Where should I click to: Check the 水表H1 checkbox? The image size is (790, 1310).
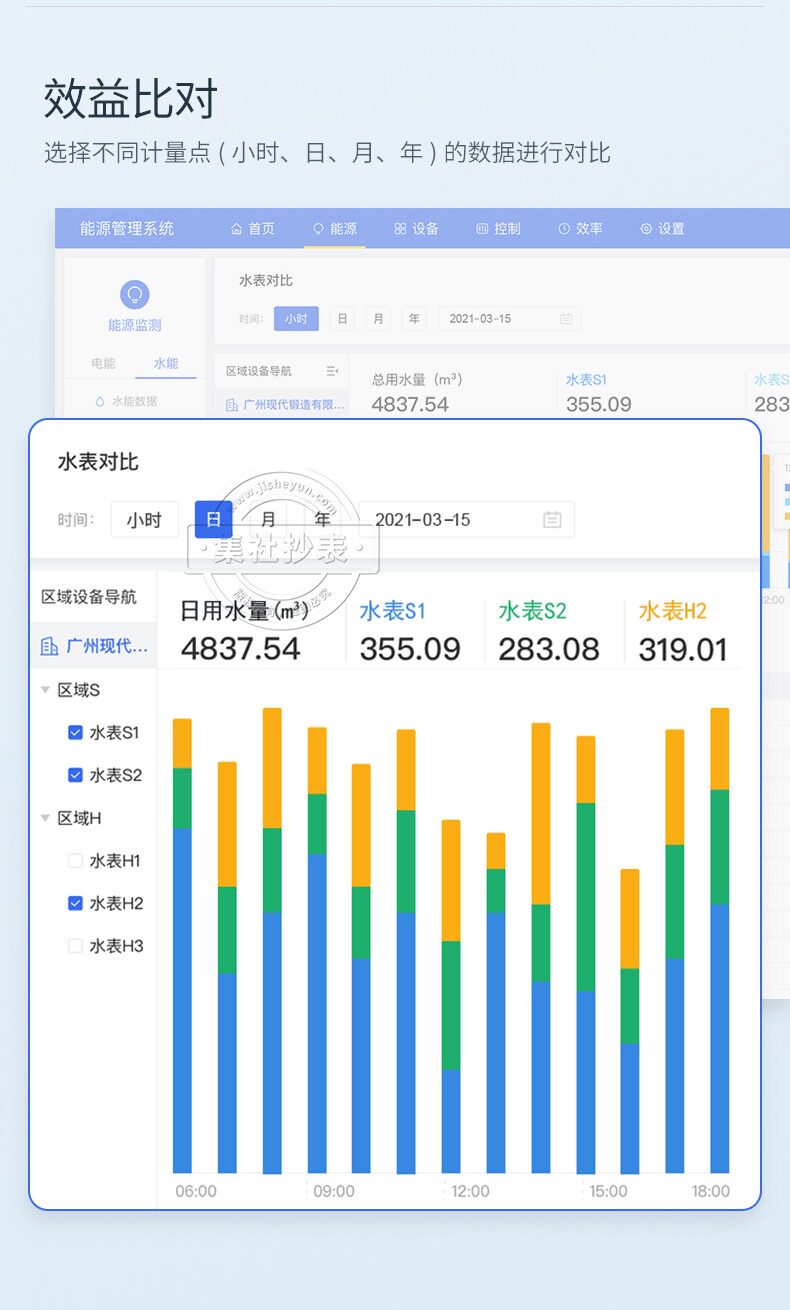point(75,861)
